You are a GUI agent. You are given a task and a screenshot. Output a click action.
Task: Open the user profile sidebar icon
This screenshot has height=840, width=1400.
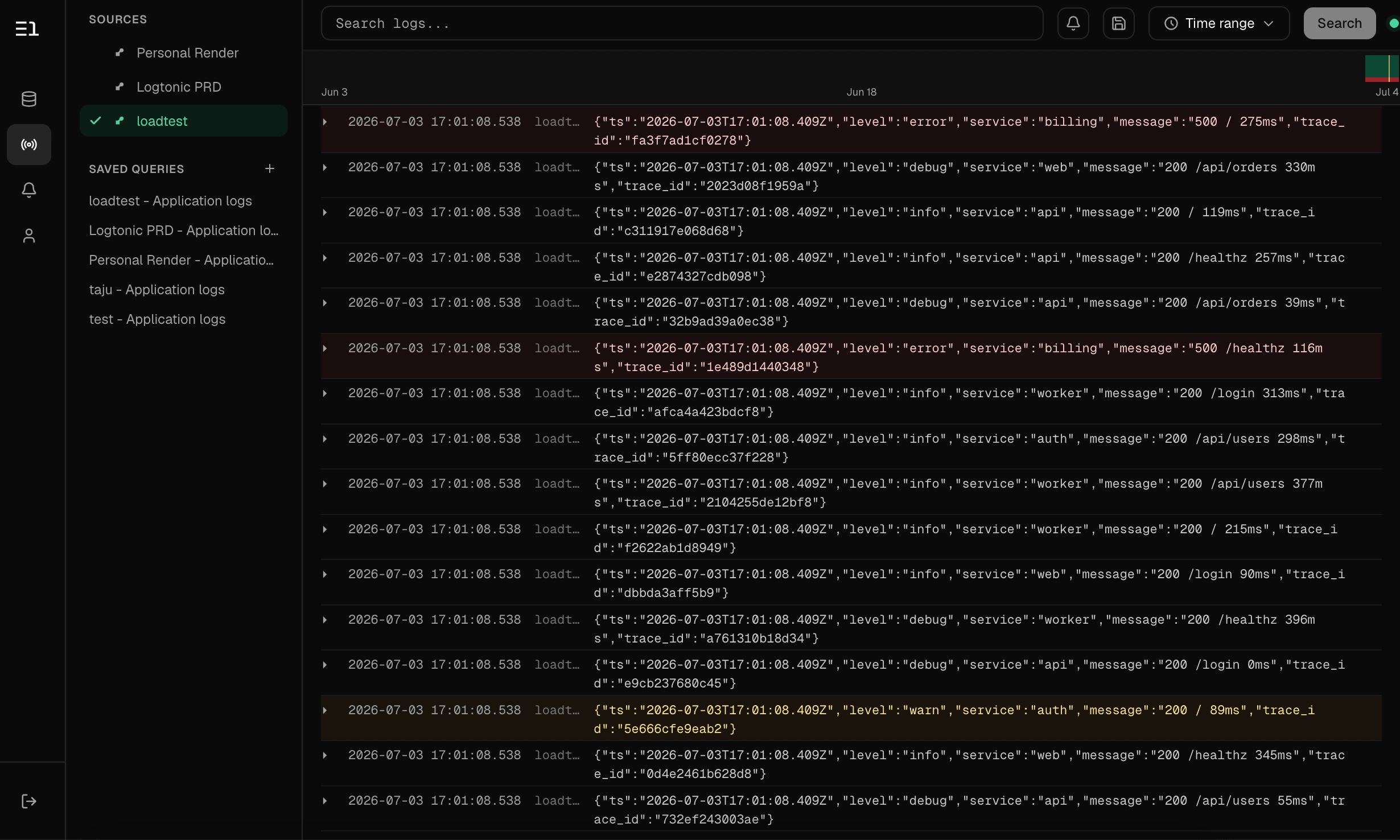pyautogui.click(x=29, y=236)
